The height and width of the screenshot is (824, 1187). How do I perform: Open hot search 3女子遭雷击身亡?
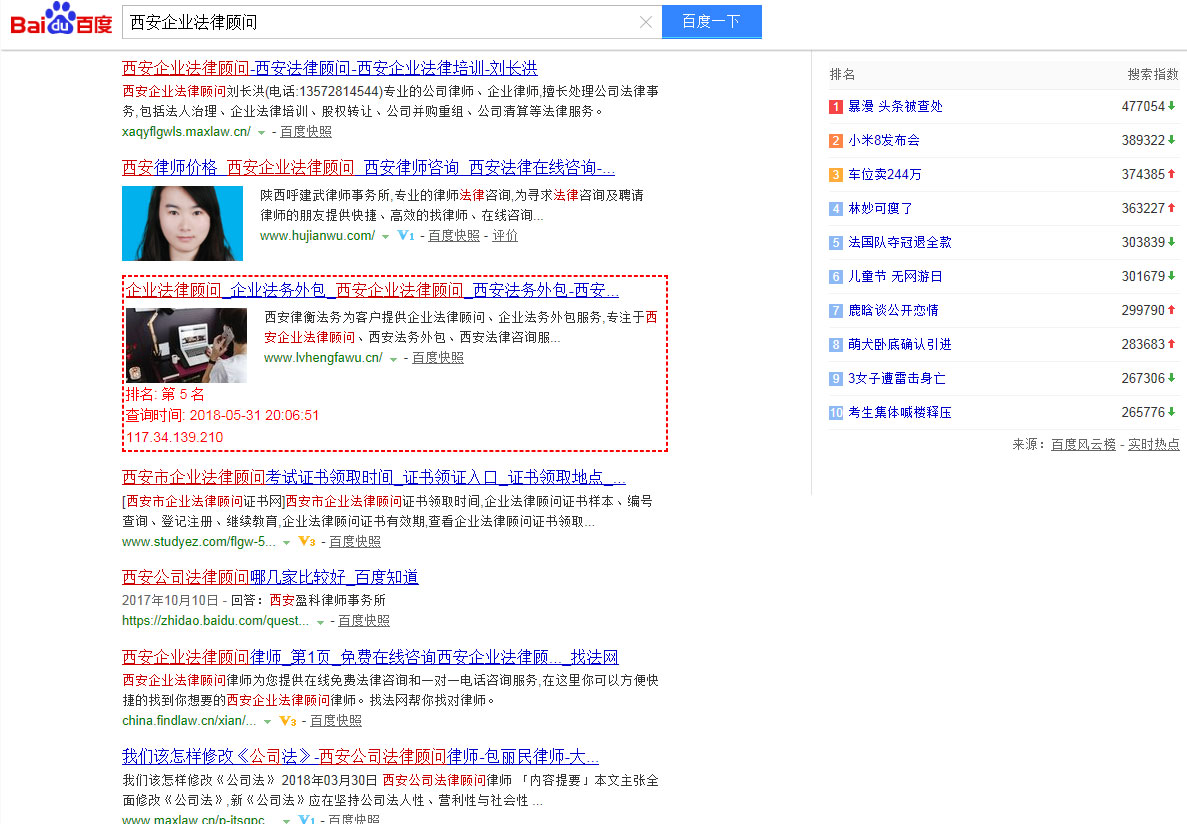coord(896,379)
